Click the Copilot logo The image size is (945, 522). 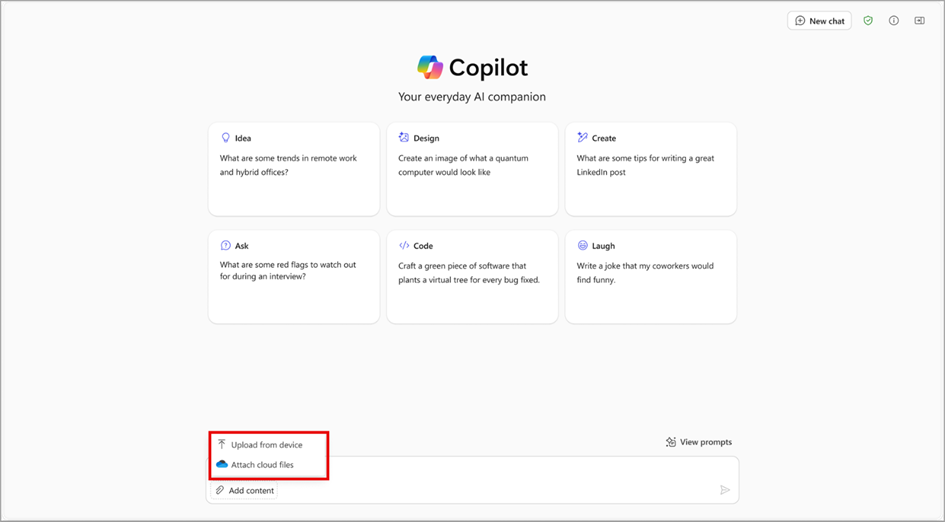tap(430, 68)
